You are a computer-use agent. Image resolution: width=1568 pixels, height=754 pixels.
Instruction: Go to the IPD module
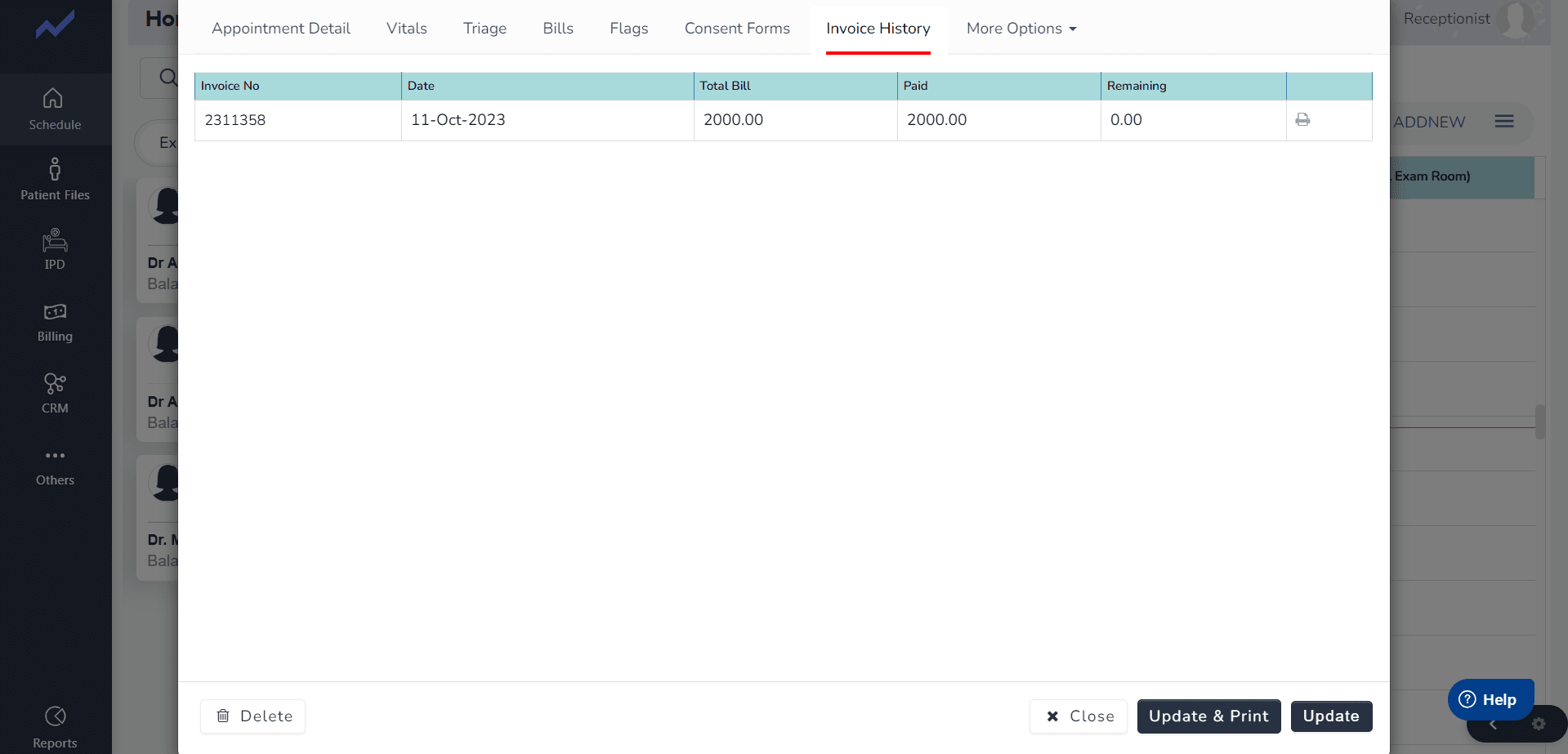click(x=55, y=250)
